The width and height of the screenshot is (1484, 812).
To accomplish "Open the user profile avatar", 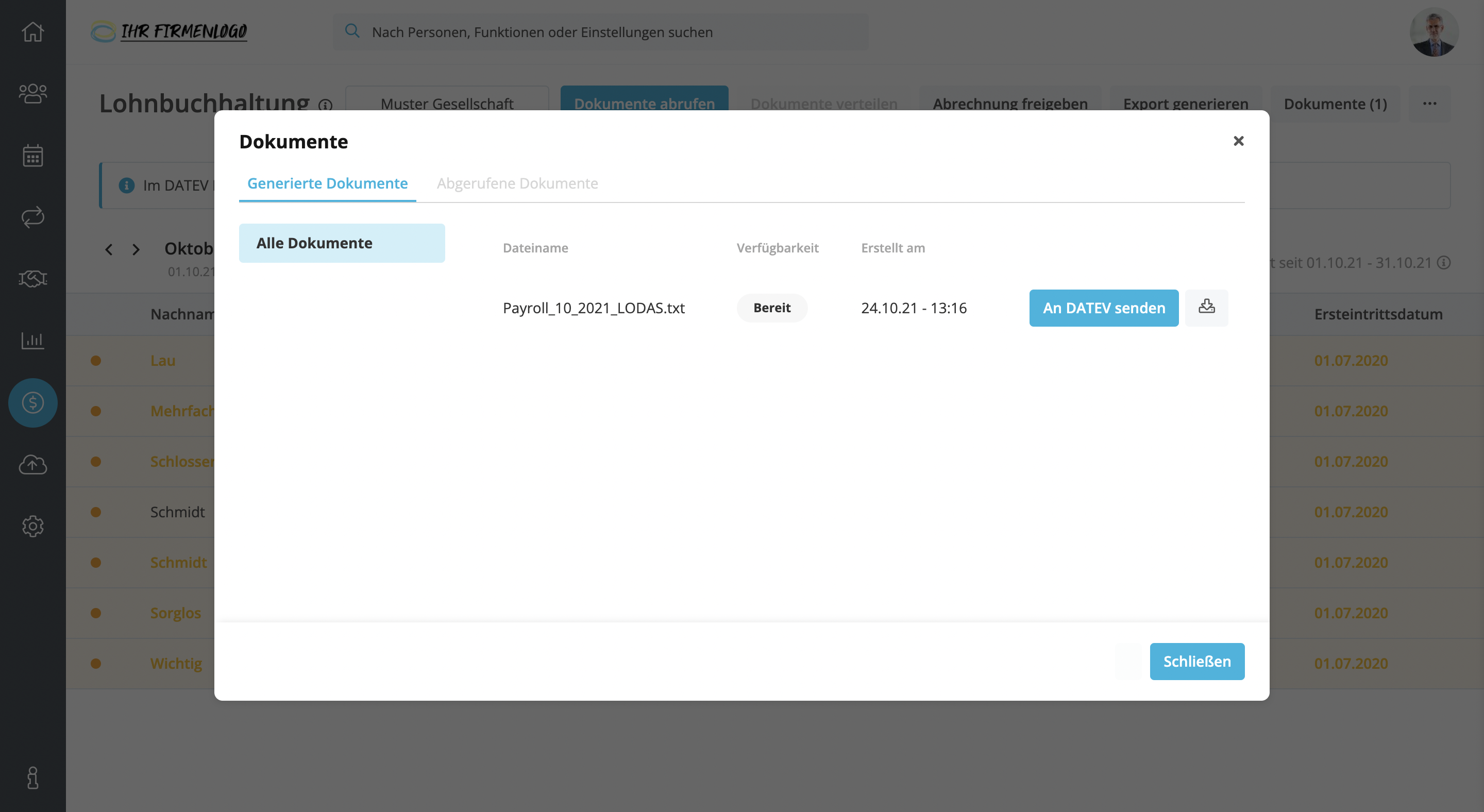I will pos(1434,31).
